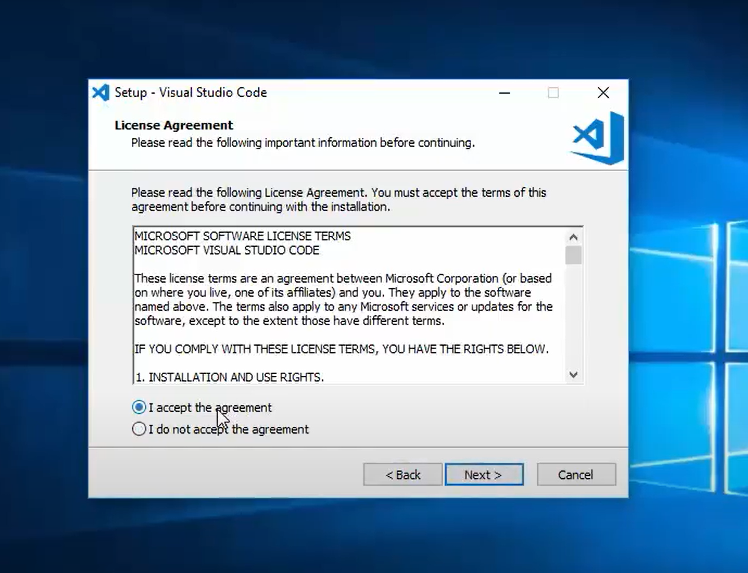Click the 'These license terms are an agreement' paragraph

point(343,299)
